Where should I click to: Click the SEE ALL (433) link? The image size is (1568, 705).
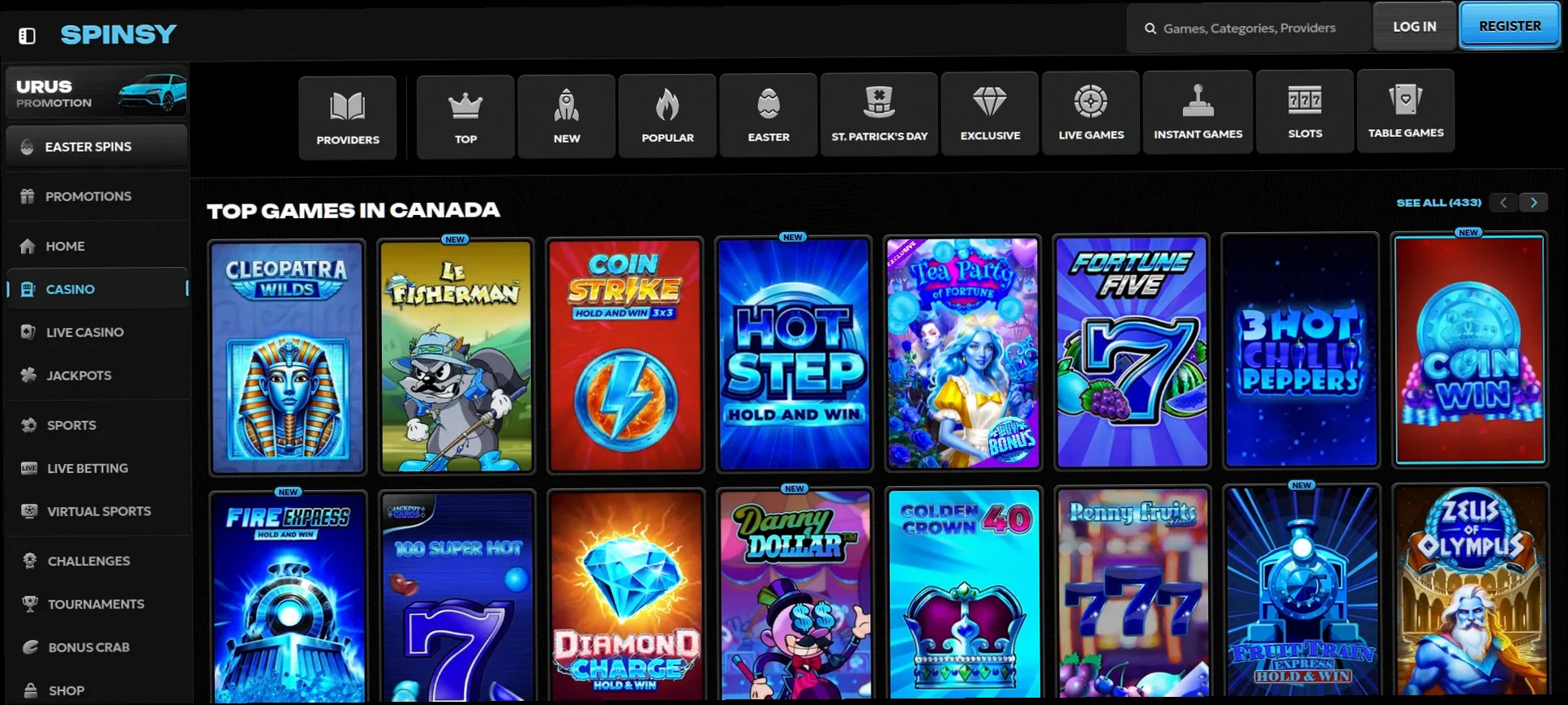click(x=1438, y=203)
